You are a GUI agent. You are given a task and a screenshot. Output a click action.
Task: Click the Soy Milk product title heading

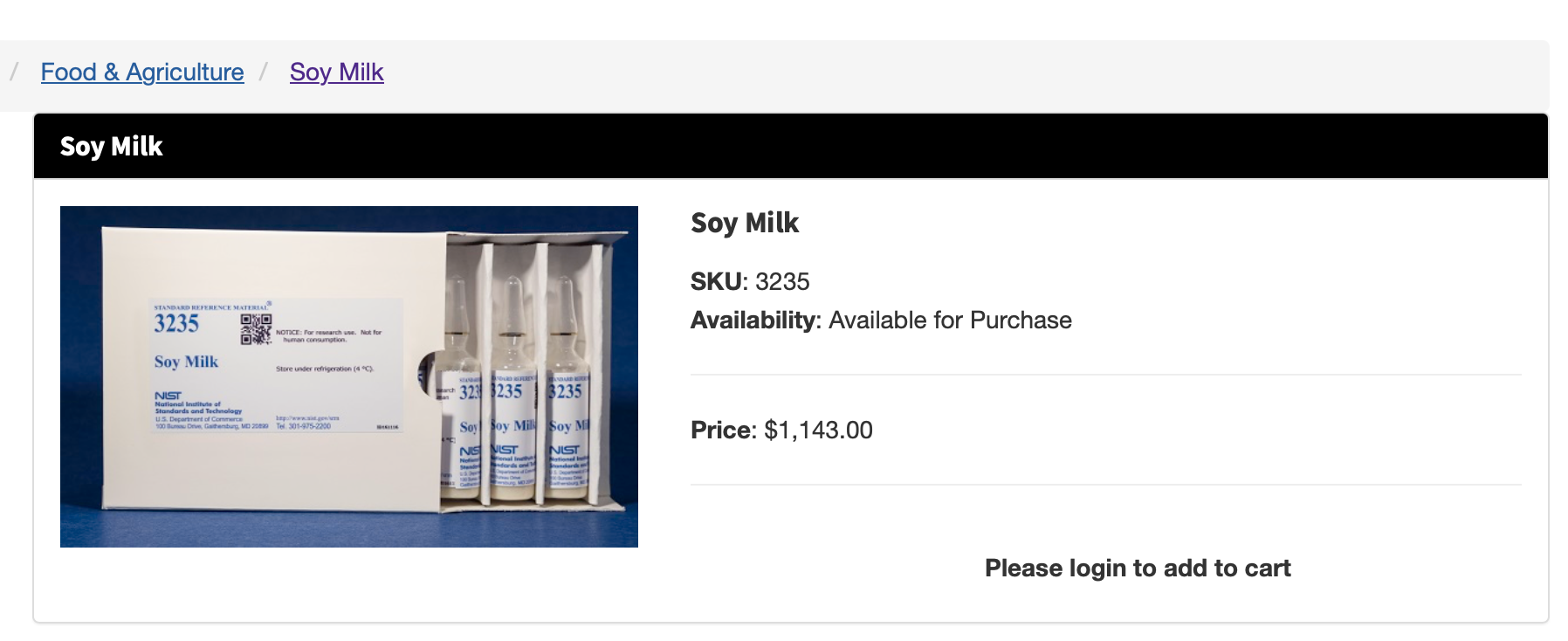(x=745, y=223)
